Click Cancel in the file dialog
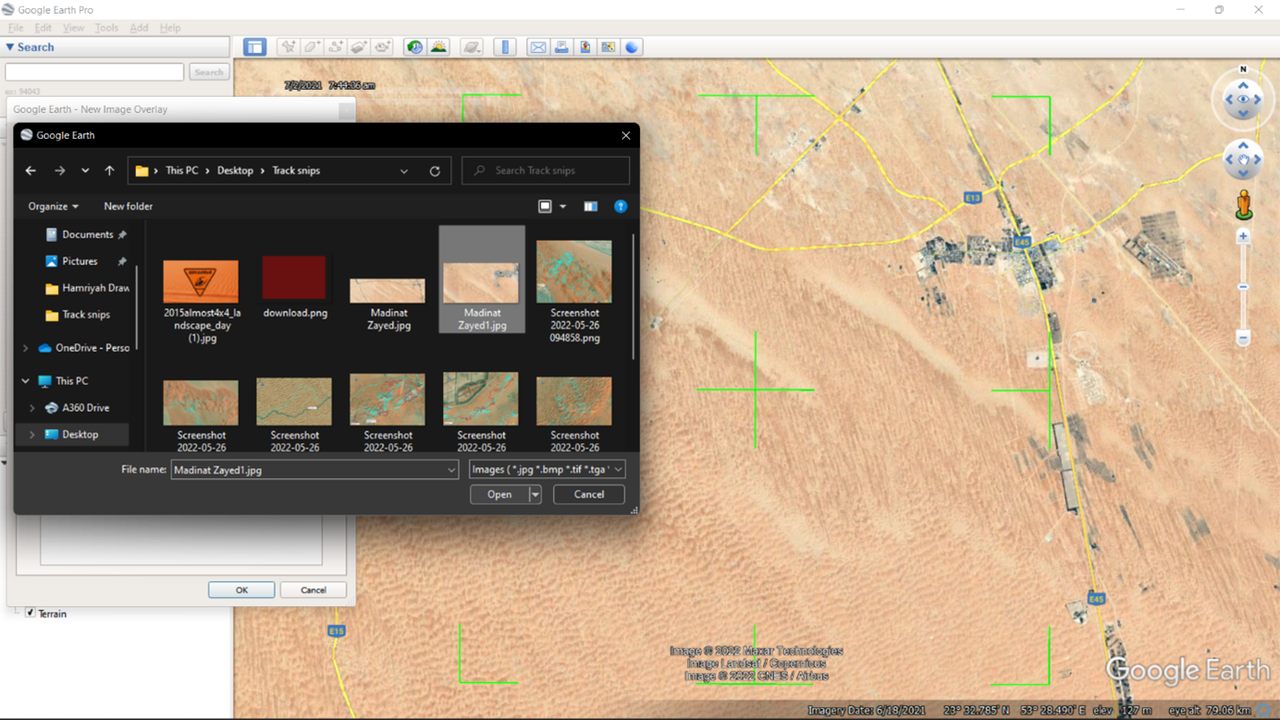This screenshot has height=720, width=1280. 589,494
